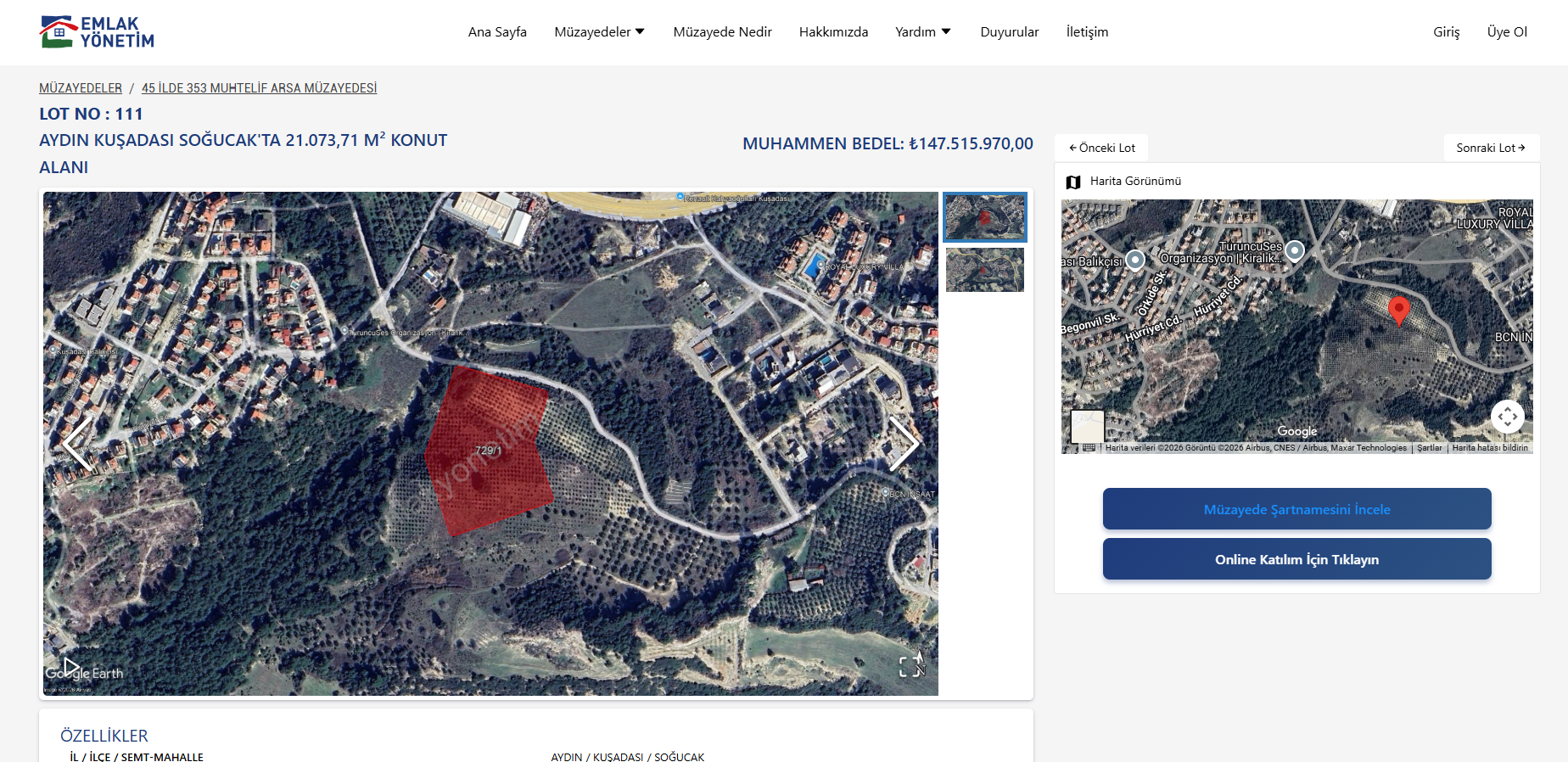Advance to the next gallery image
The height and width of the screenshot is (762, 1568).
click(903, 443)
